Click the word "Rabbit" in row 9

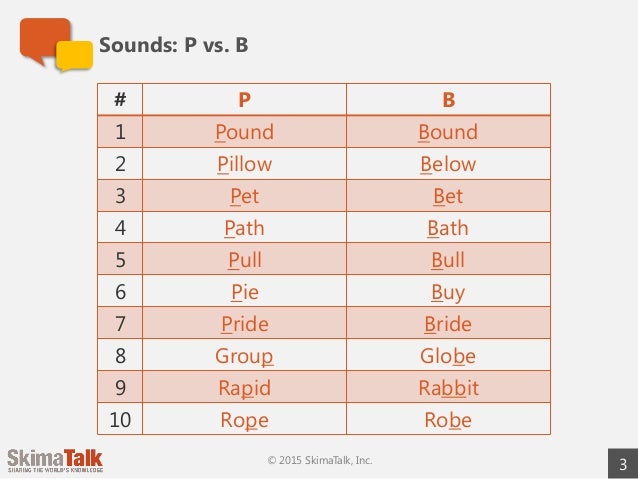coord(448,389)
